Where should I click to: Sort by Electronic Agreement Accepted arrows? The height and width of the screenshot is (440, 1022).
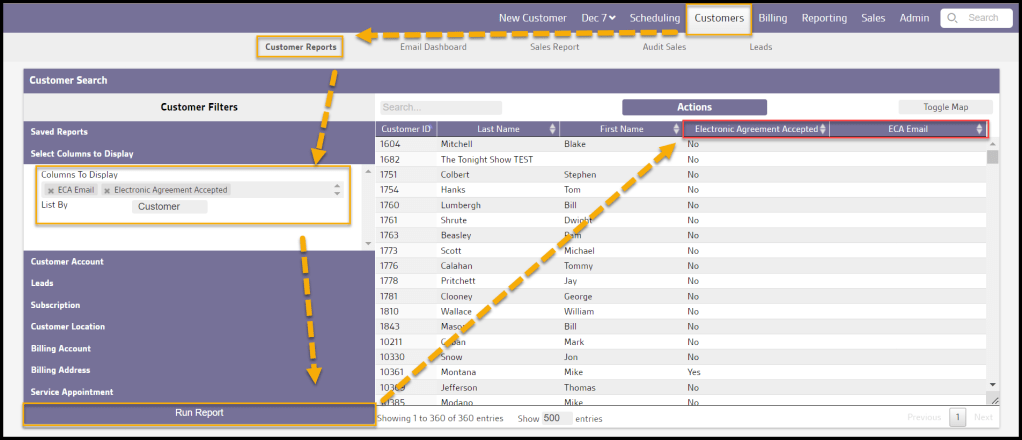[822, 129]
